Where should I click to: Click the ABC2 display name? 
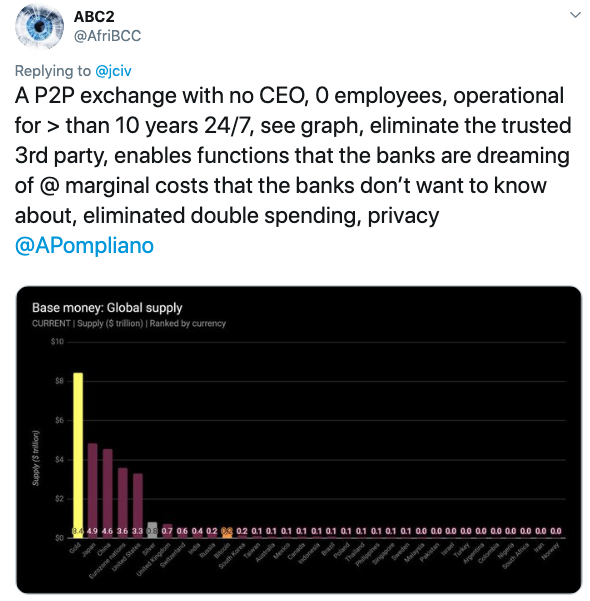coord(94,16)
